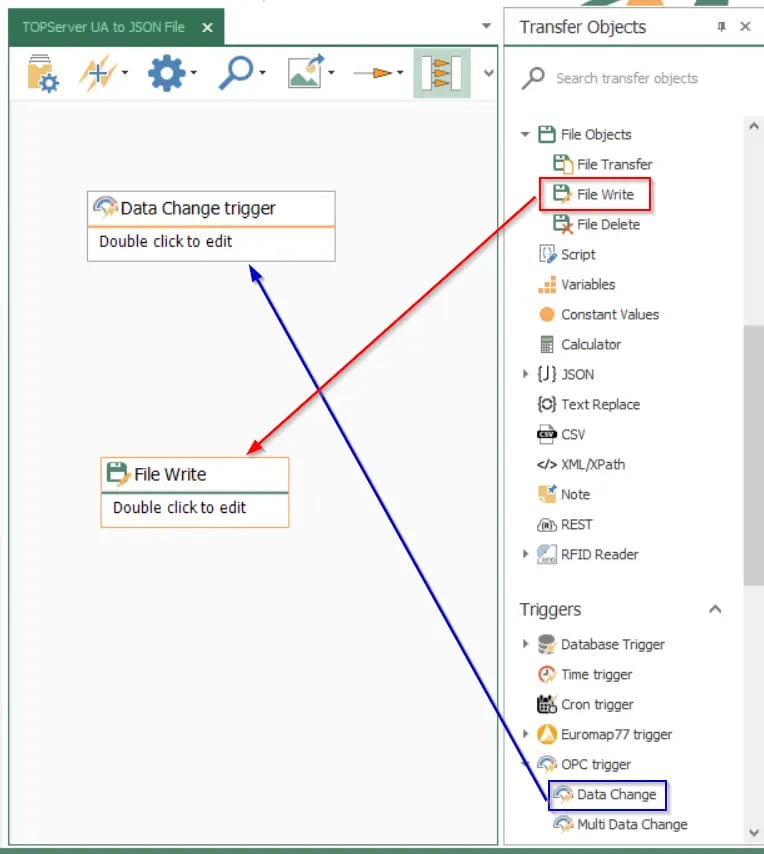Screen dimensions: 764x854
Task: Expand the RFID Reader node
Action: [x=525, y=554]
